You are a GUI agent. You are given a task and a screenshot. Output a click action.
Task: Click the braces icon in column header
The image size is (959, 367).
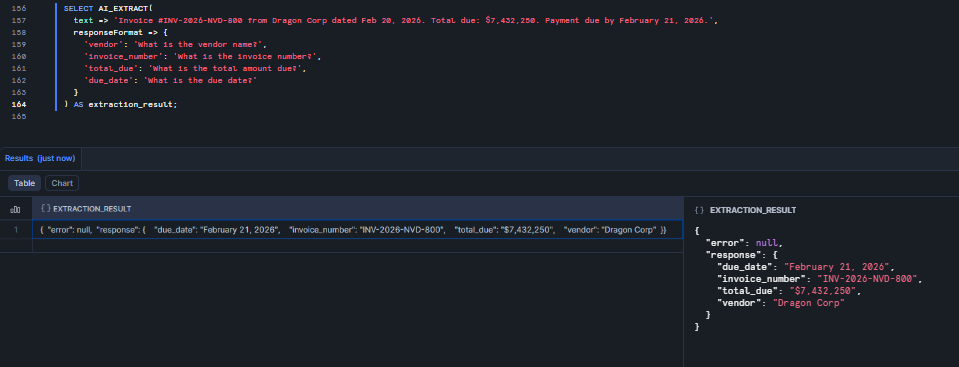point(46,209)
